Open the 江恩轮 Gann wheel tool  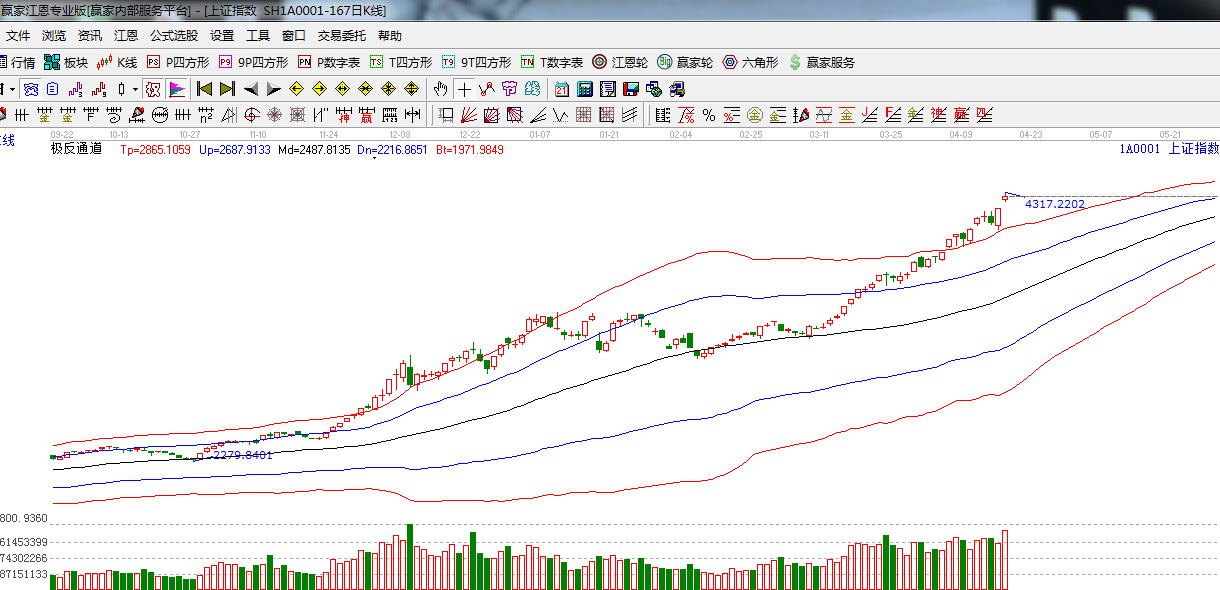point(620,62)
